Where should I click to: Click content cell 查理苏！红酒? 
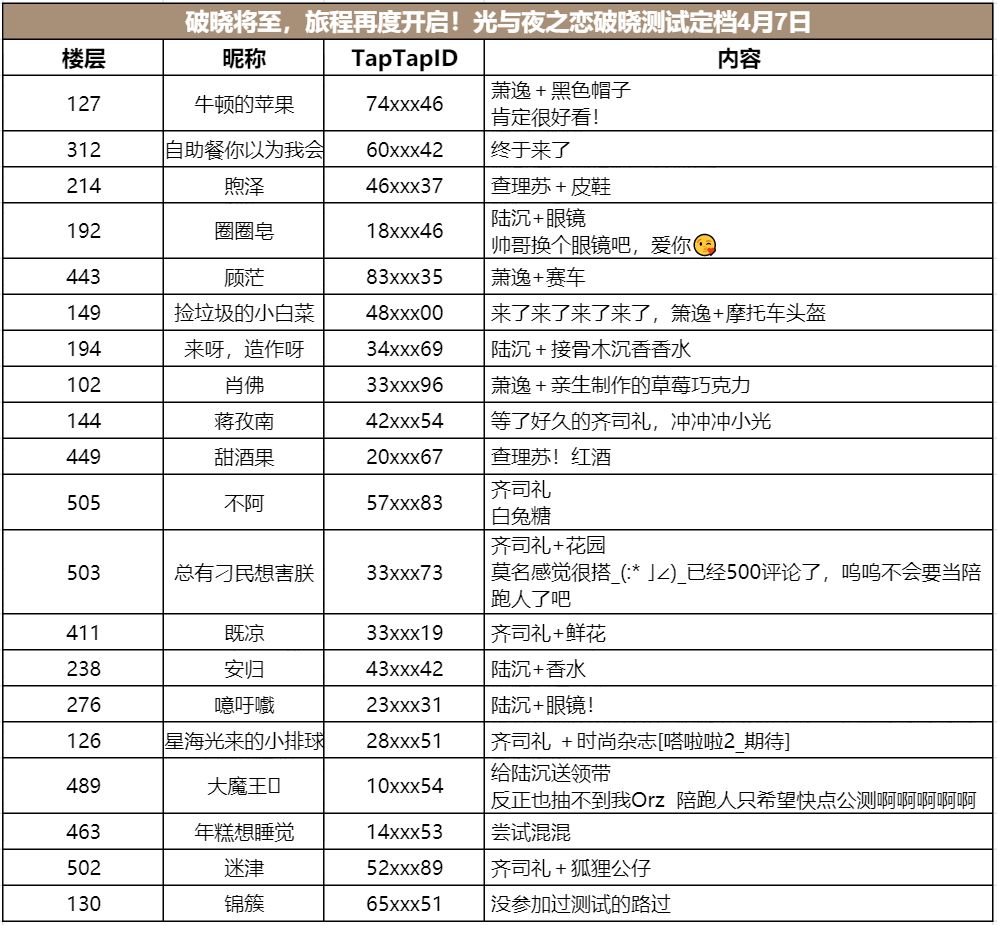[x=738, y=456]
